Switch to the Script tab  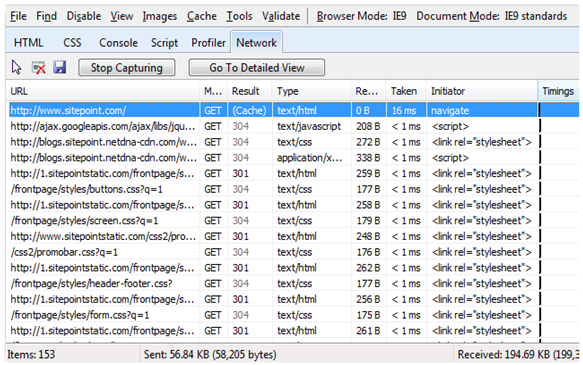pos(164,43)
